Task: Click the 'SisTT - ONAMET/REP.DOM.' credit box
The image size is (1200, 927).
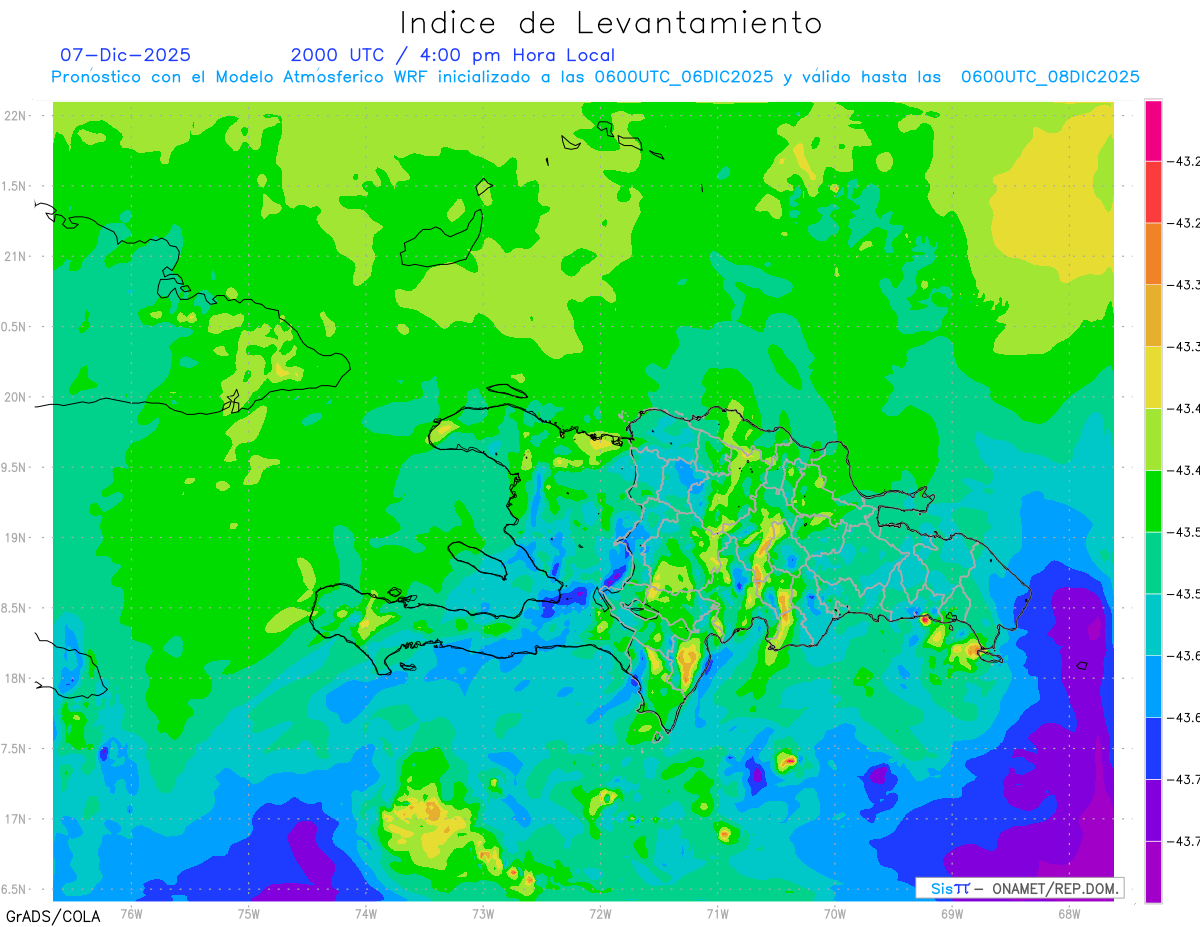Action: click(x=1020, y=888)
